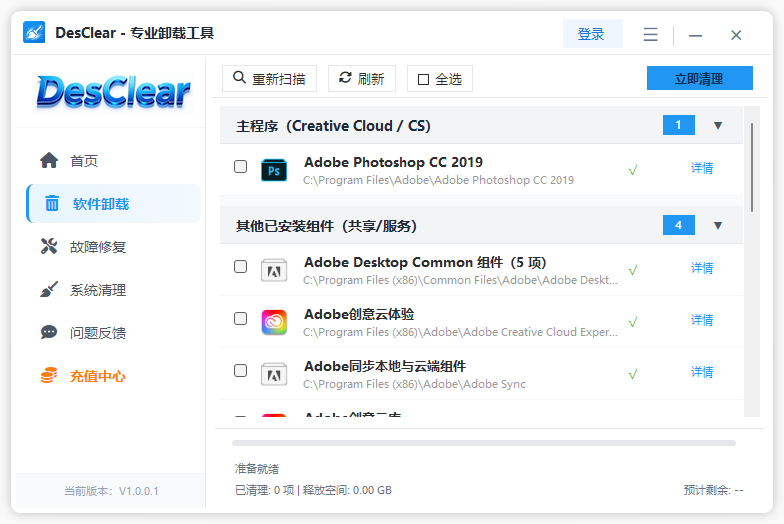This screenshot has height=524, width=784.
Task: Toggle the 全选 select-all checkbox
Action: (x=423, y=80)
